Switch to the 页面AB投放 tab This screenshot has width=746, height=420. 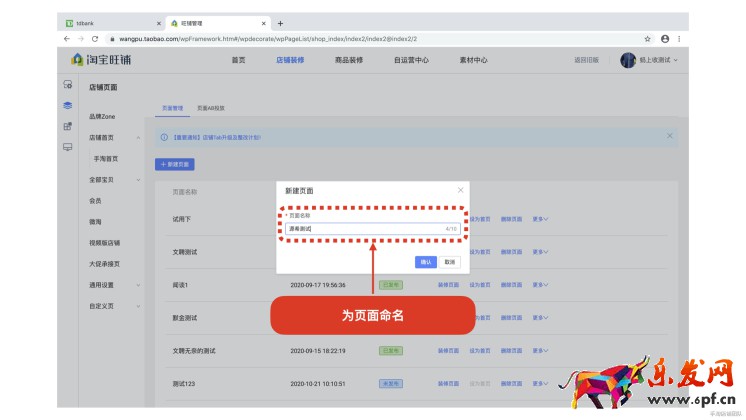[x=210, y=108]
